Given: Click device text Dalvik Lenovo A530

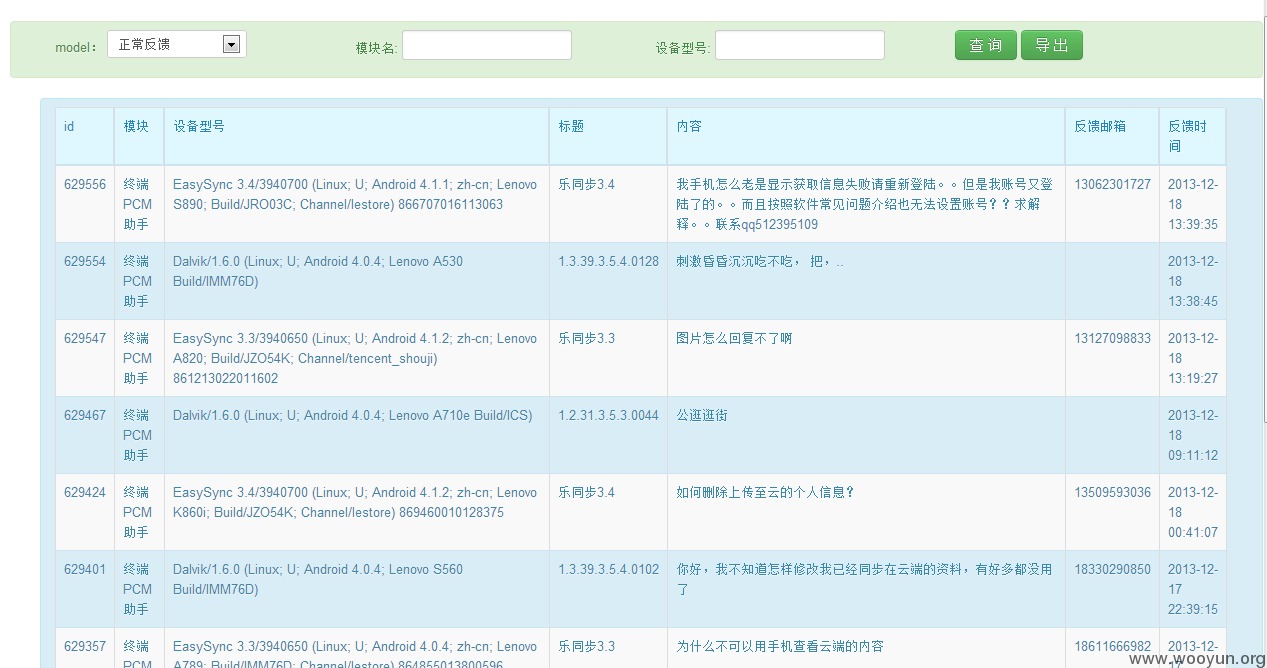Looking at the screenshot, I should click(x=318, y=272).
